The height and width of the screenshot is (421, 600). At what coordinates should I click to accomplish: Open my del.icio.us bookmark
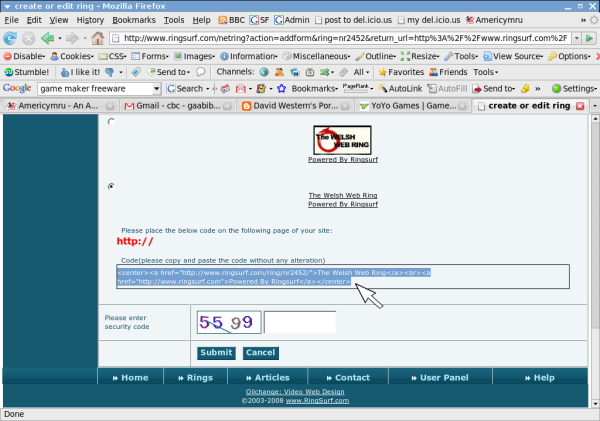coord(429,20)
